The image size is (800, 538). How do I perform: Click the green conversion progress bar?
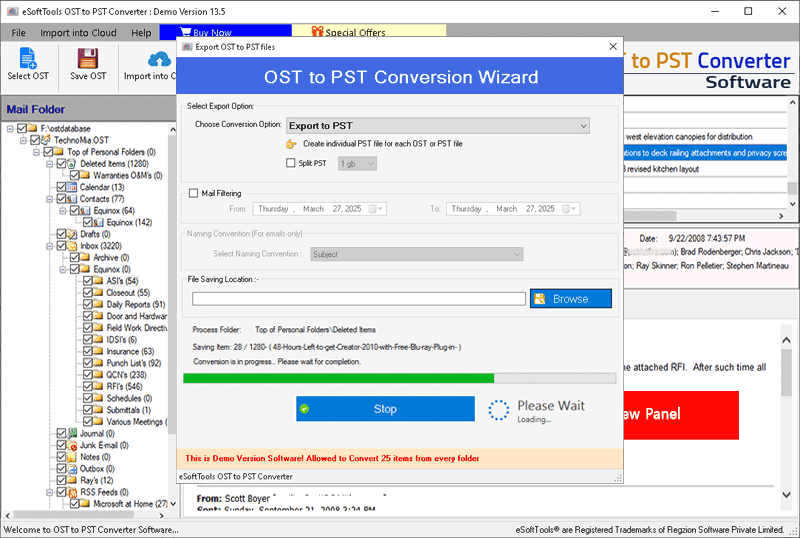tap(340, 378)
